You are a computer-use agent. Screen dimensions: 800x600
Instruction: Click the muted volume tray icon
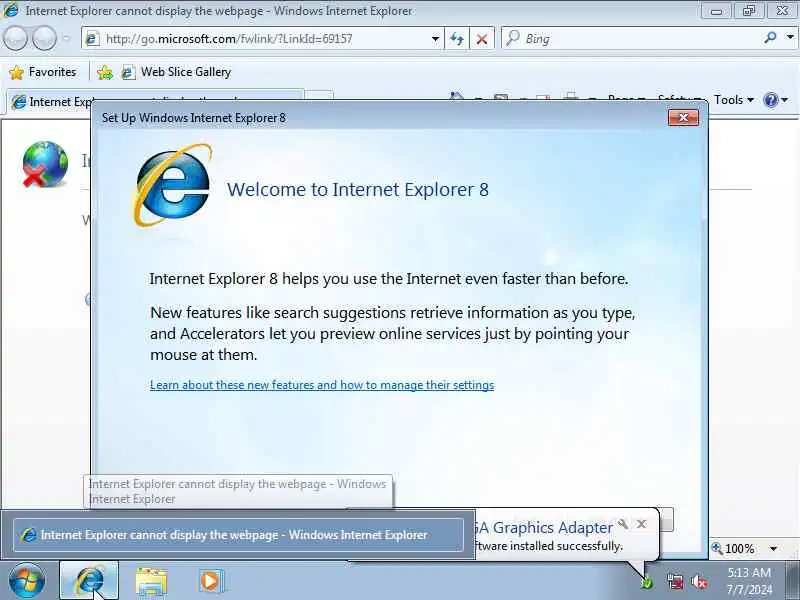(698, 582)
